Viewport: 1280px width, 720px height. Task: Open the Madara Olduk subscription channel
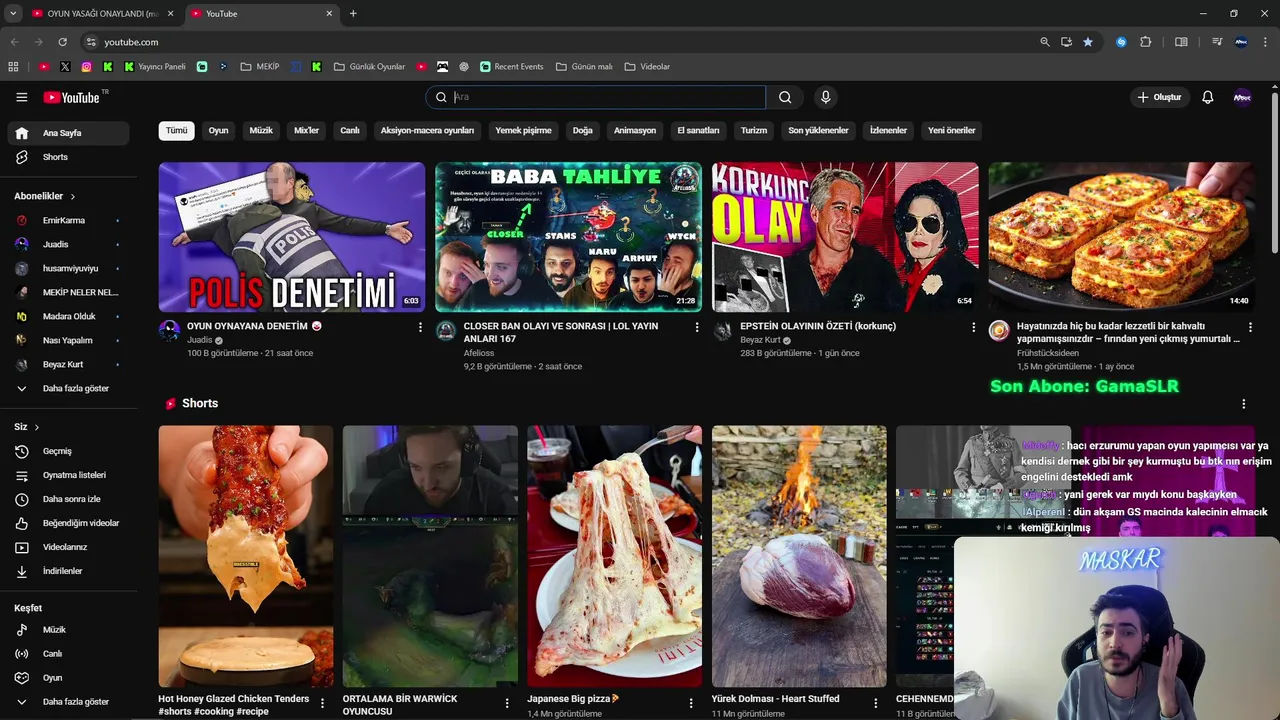point(68,316)
